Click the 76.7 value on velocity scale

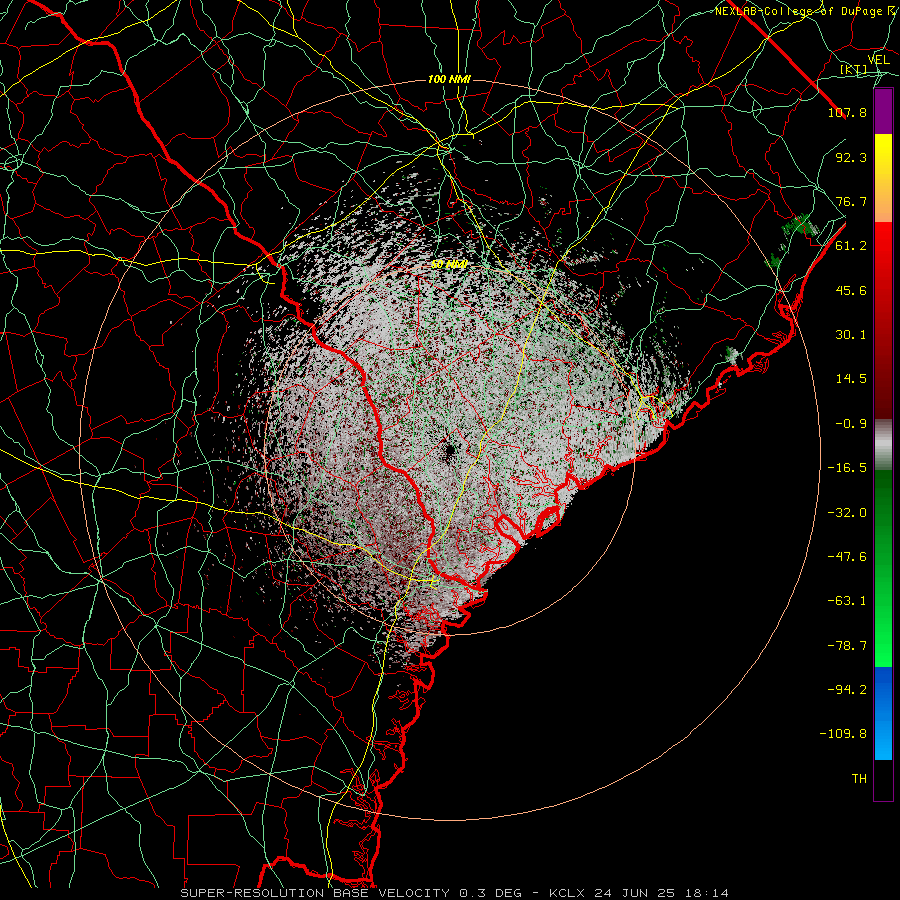[x=851, y=201]
